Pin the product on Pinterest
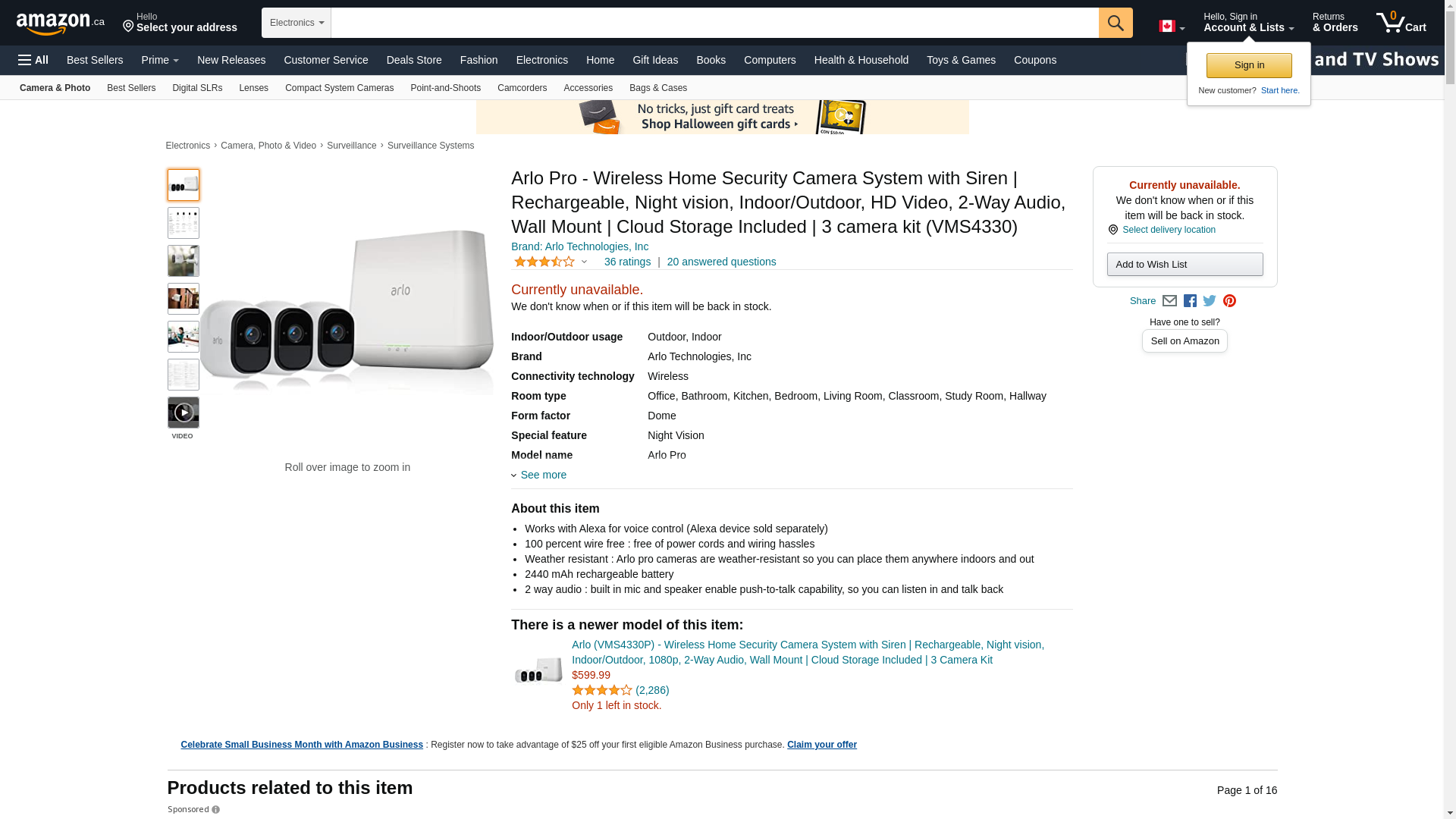This screenshot has width=1456, height=819. 1229,301
